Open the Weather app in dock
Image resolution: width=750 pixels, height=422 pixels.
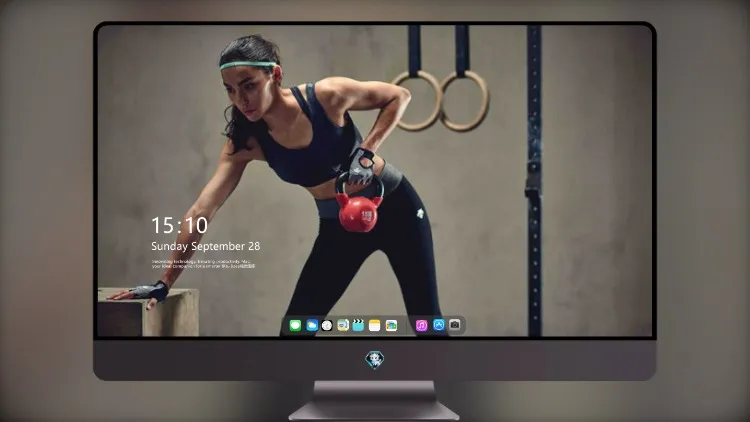click(x=312, y=326)
